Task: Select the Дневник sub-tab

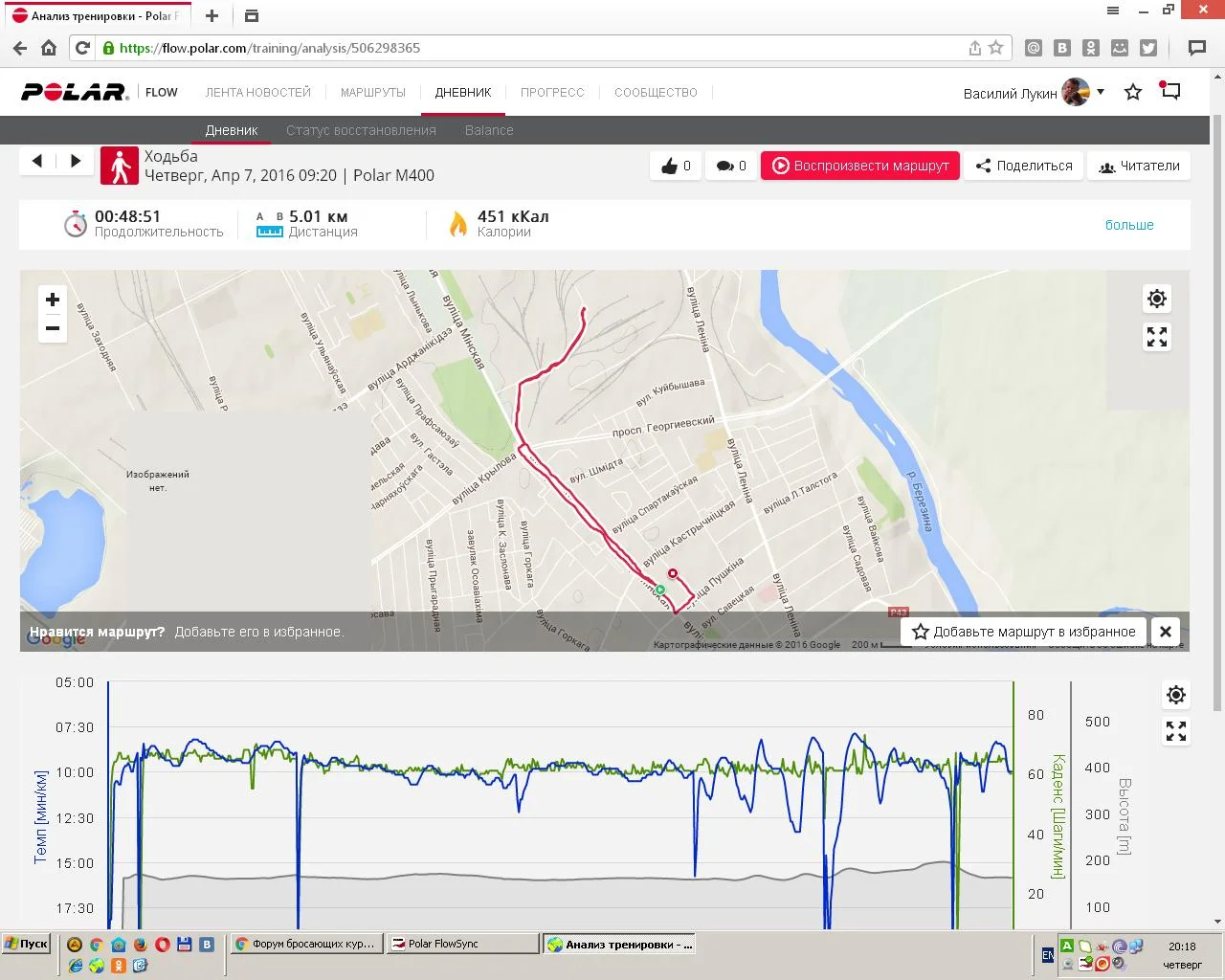Action: (232, 130)
